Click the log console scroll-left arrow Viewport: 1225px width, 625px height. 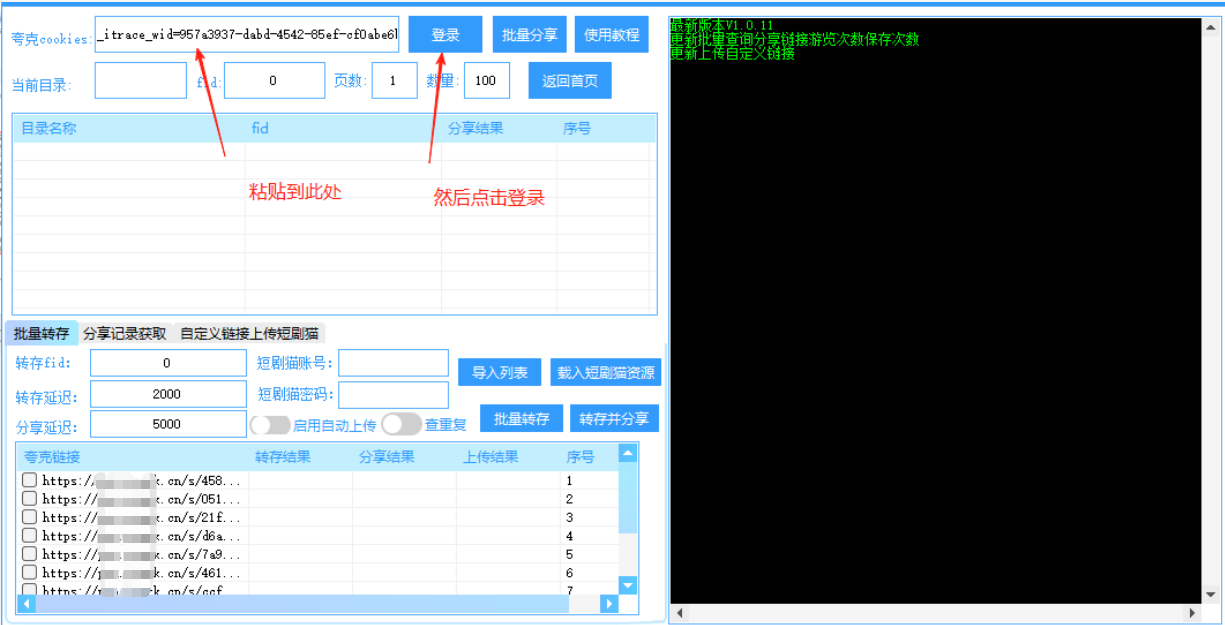[679, 612]
